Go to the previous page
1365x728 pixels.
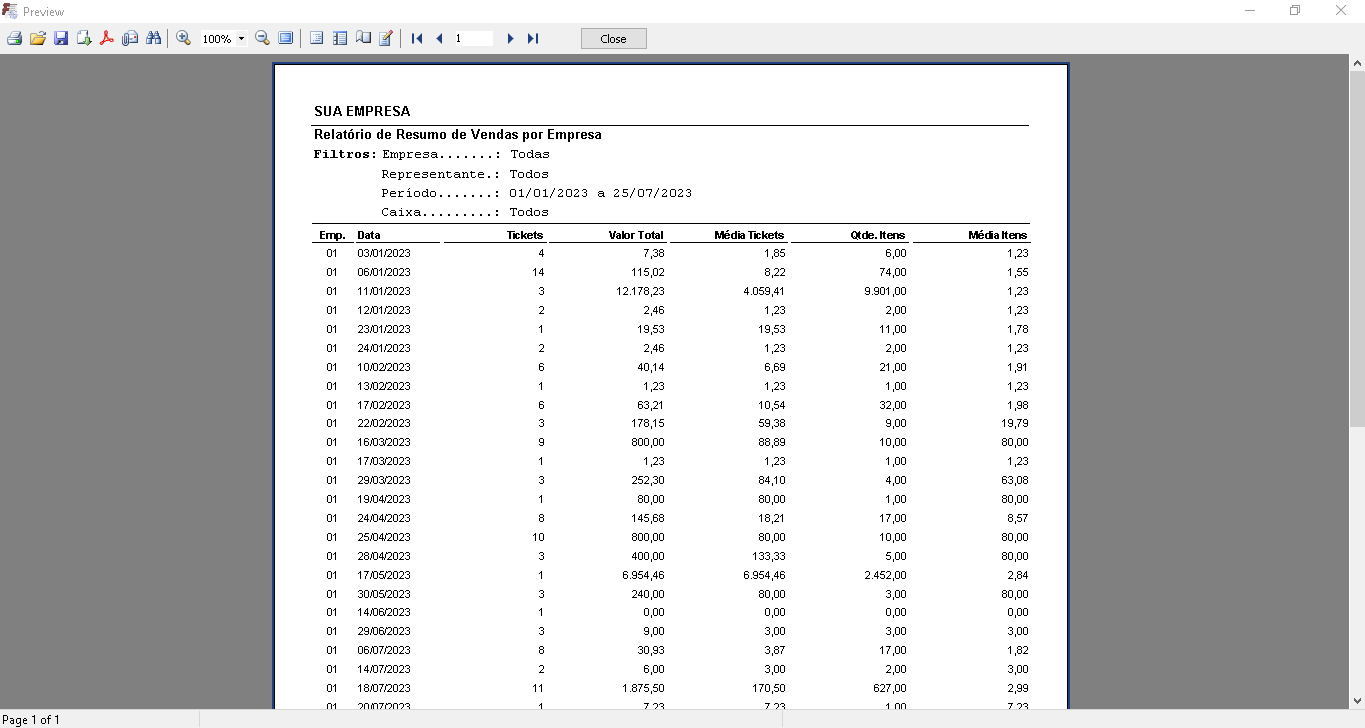coord(439,39)
